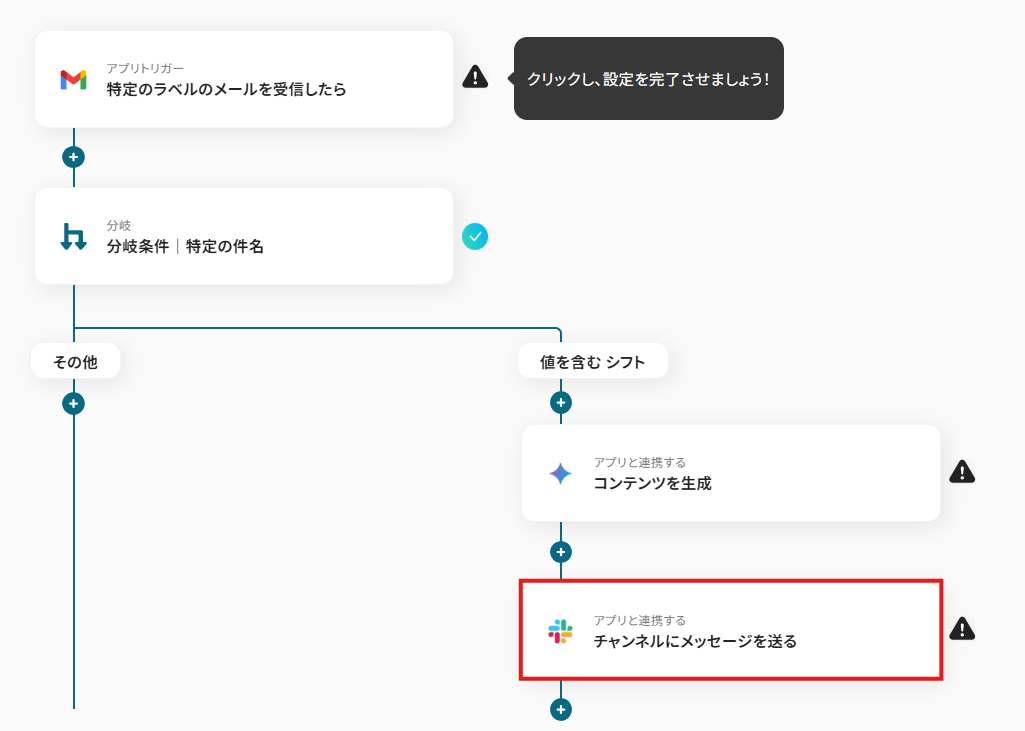Click the warning icon beside コンテンツを生成
Screen dimensions: 1025x731
click(962, 471)
